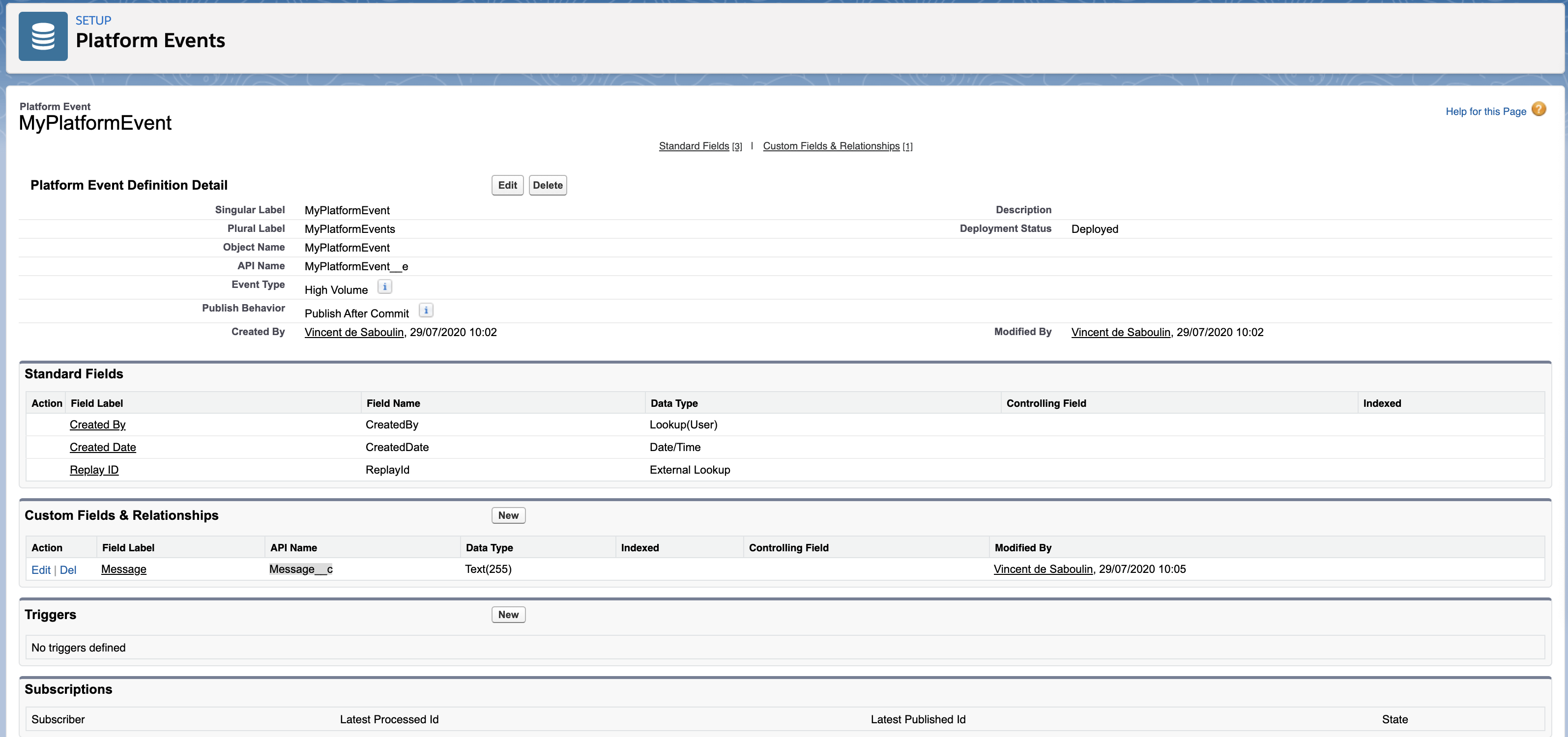Show Event Type info icon

pos(385,286)
